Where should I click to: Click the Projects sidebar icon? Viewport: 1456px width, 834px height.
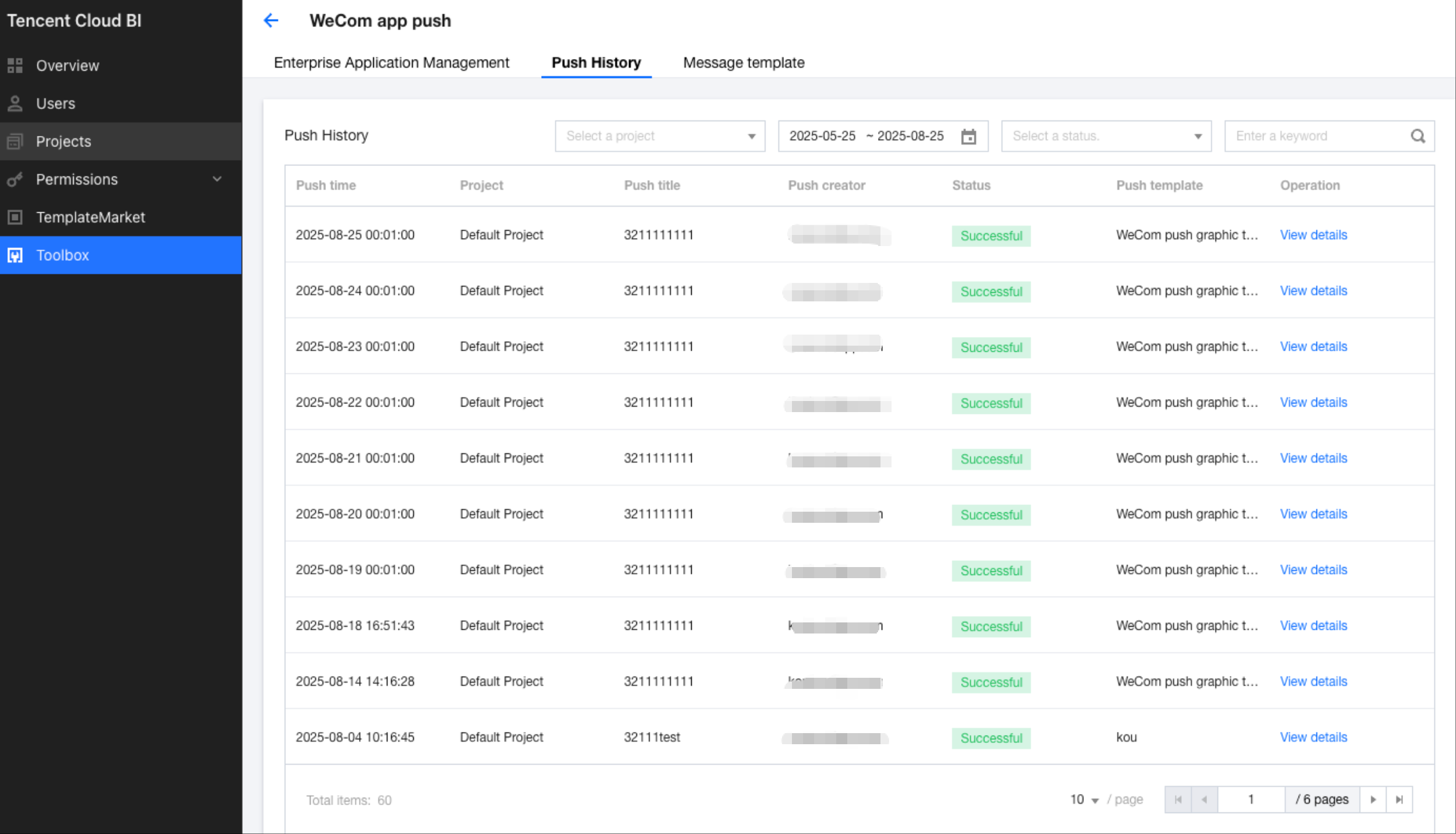tap(15, 141)
